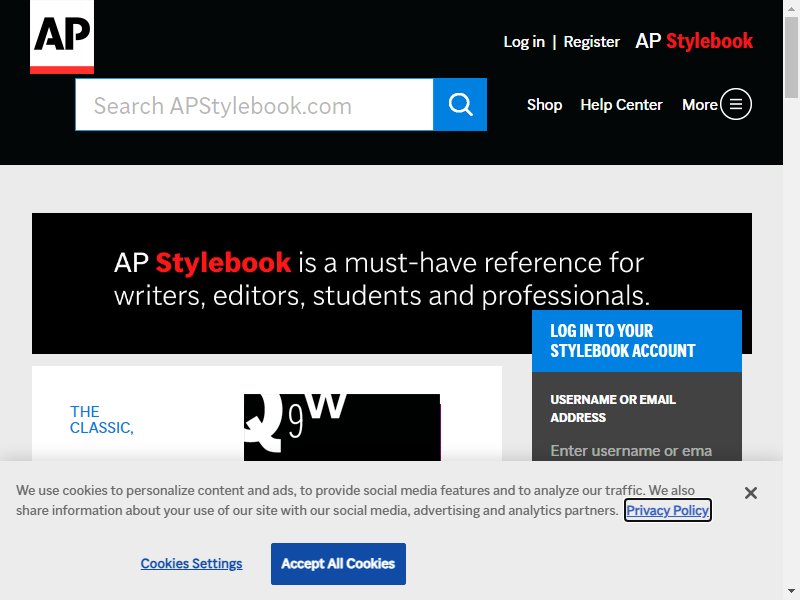Click "LOG IN TO YOUR STYLEBOOK ACCOUNT" heading
800x600 pixels.
point(622,341)
